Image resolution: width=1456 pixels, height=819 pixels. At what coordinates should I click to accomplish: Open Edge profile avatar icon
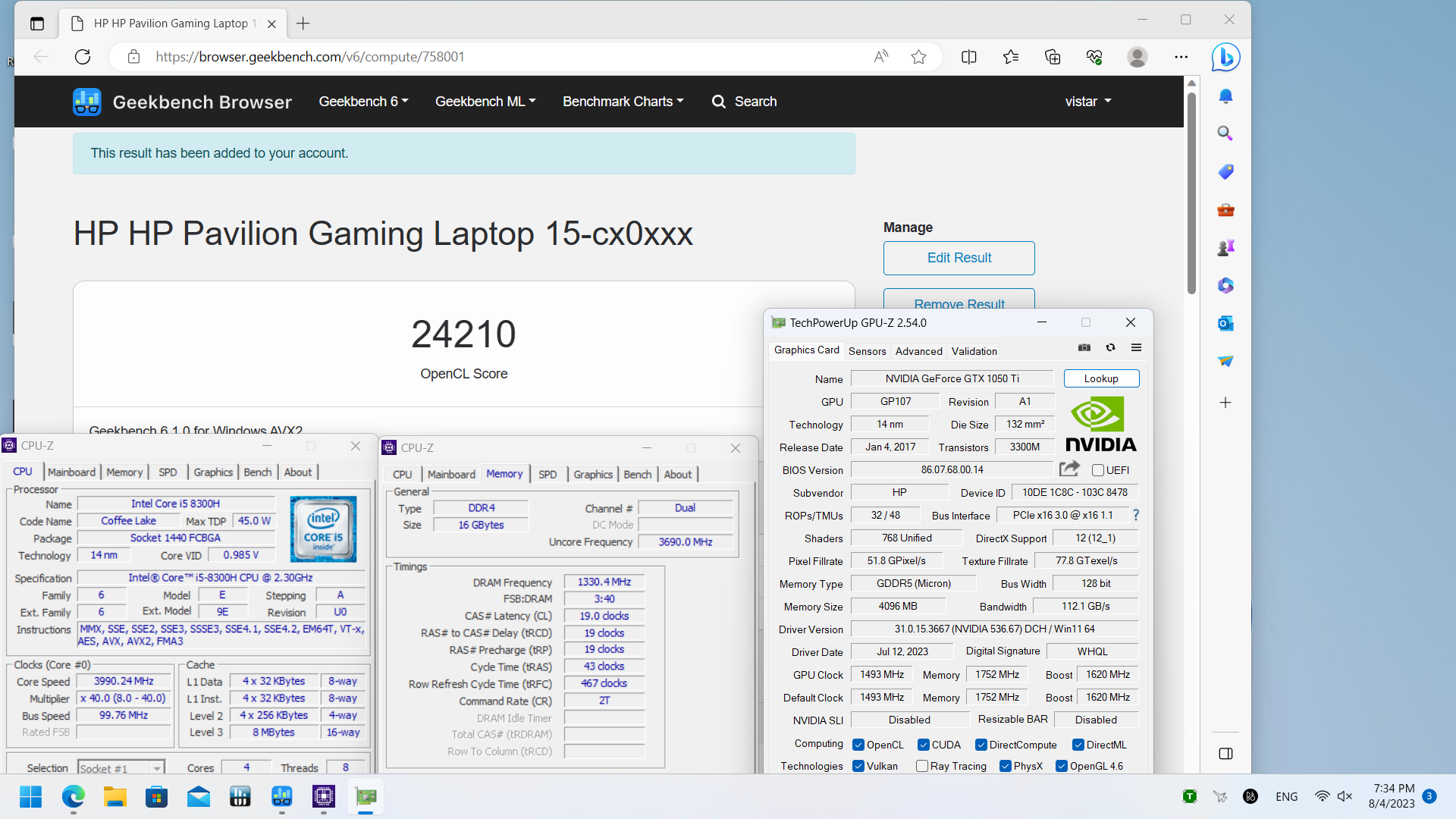(1137, 57)
